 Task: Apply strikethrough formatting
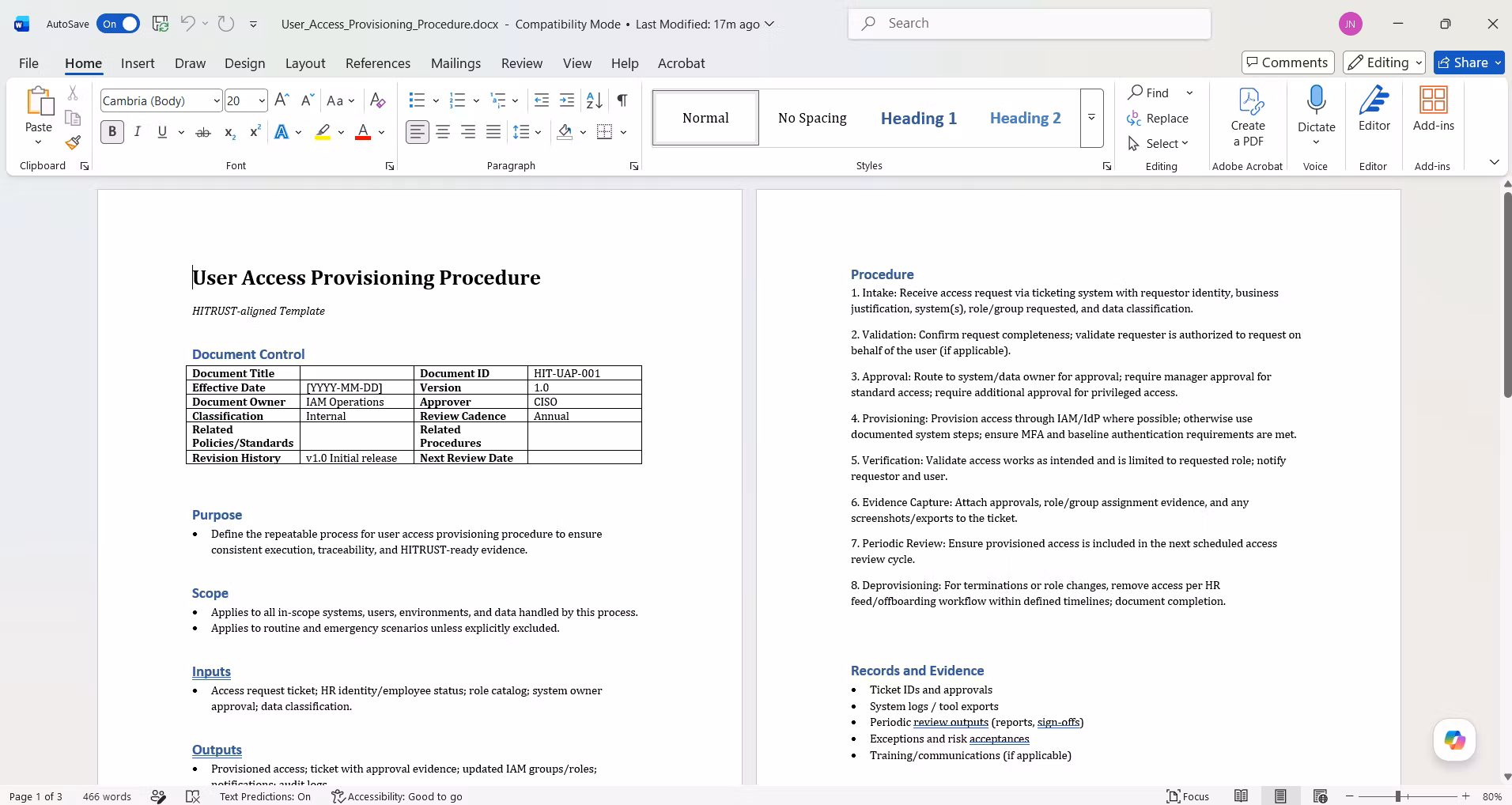203,132
